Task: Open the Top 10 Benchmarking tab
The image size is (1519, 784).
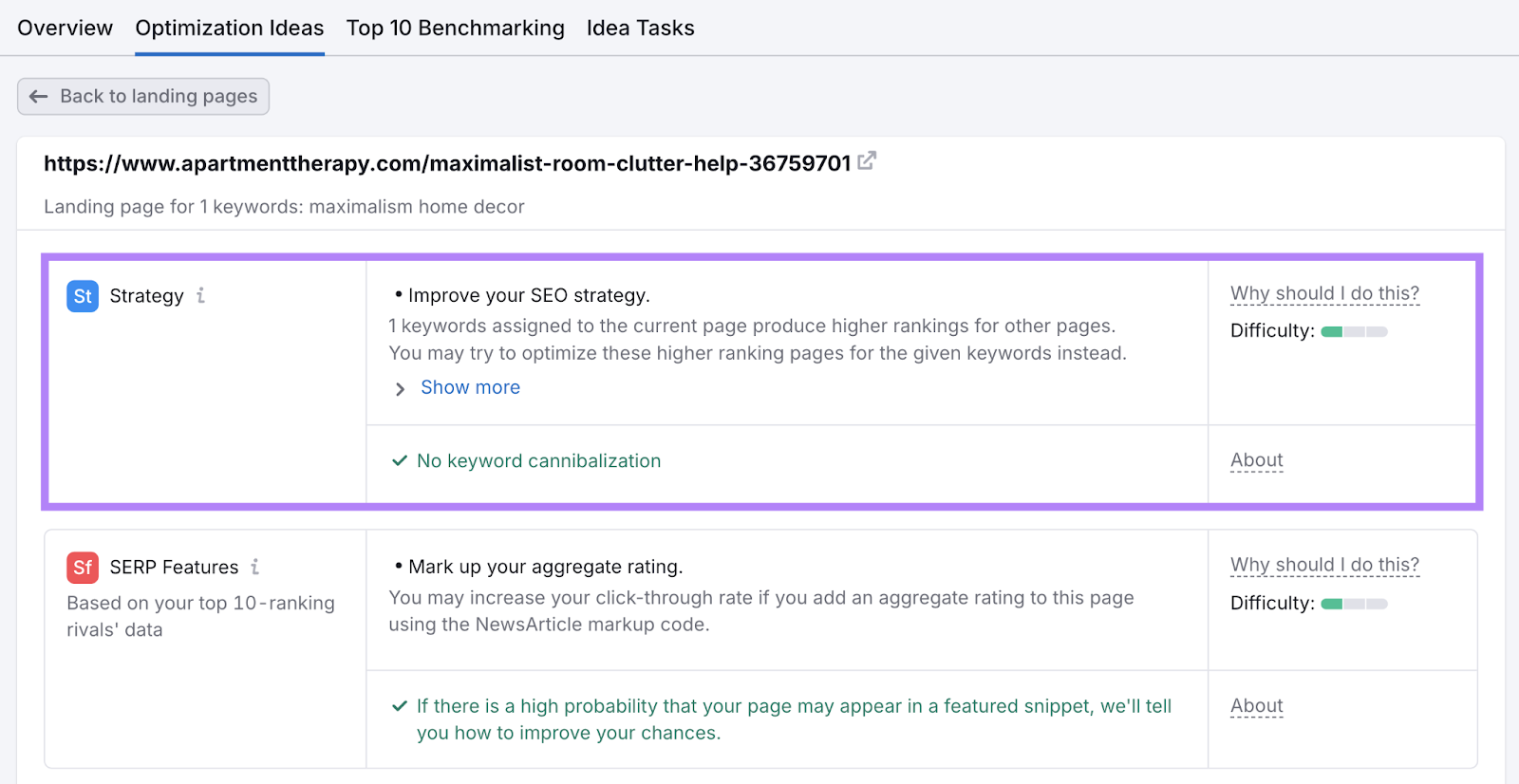Action: point(455,28)
